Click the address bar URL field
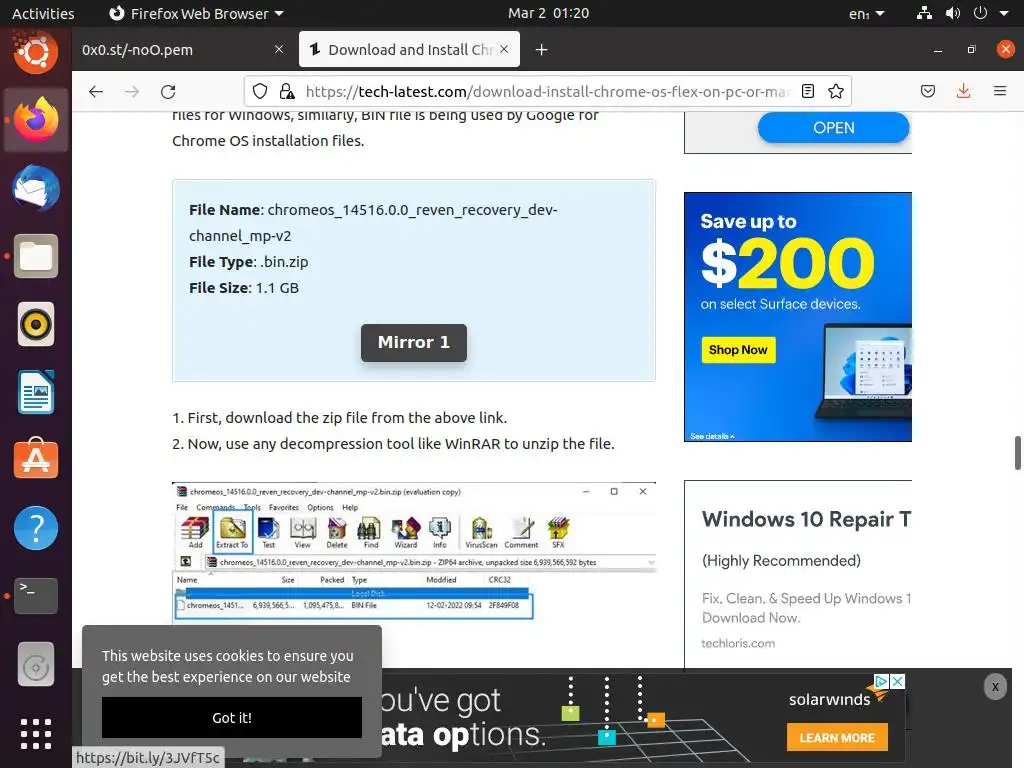This screenshot has height=768, width=1024. click(547, 91)
